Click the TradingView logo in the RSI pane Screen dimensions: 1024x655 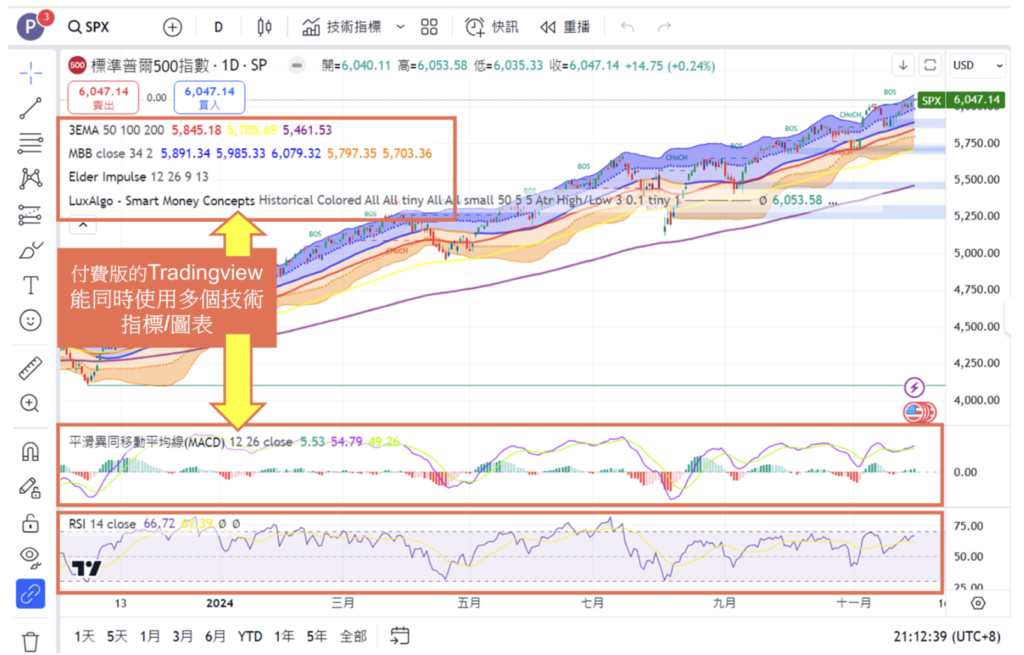(x=86, y=568)
